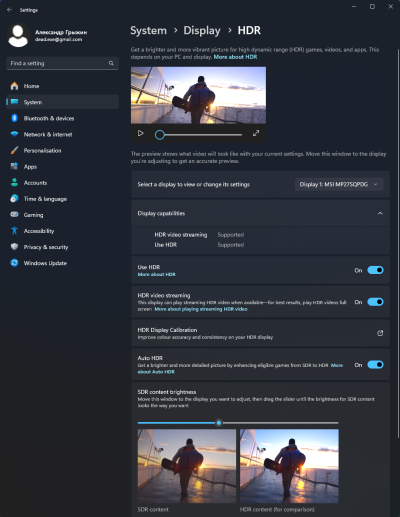This screenshot has width=400, height=517.
Task: Click the More about HDR link under Use HDR
Action: point(157,274)
